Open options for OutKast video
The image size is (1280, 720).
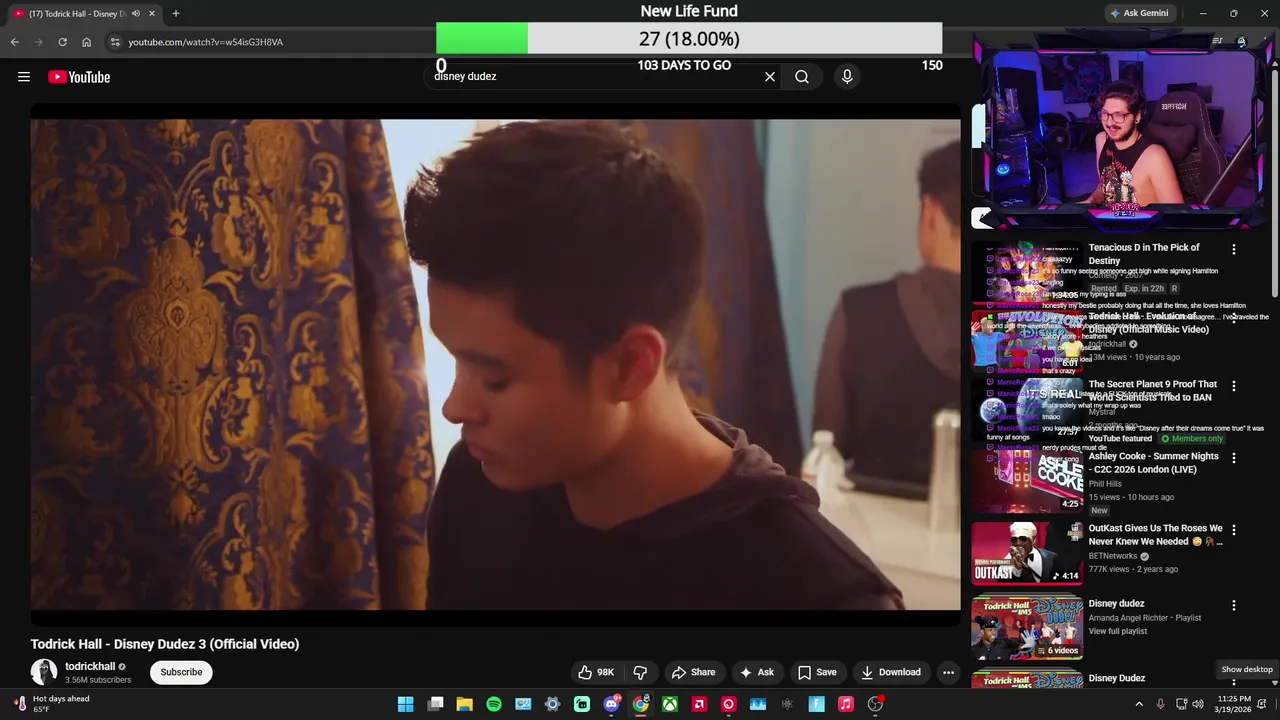click(x=1233, y=530)
